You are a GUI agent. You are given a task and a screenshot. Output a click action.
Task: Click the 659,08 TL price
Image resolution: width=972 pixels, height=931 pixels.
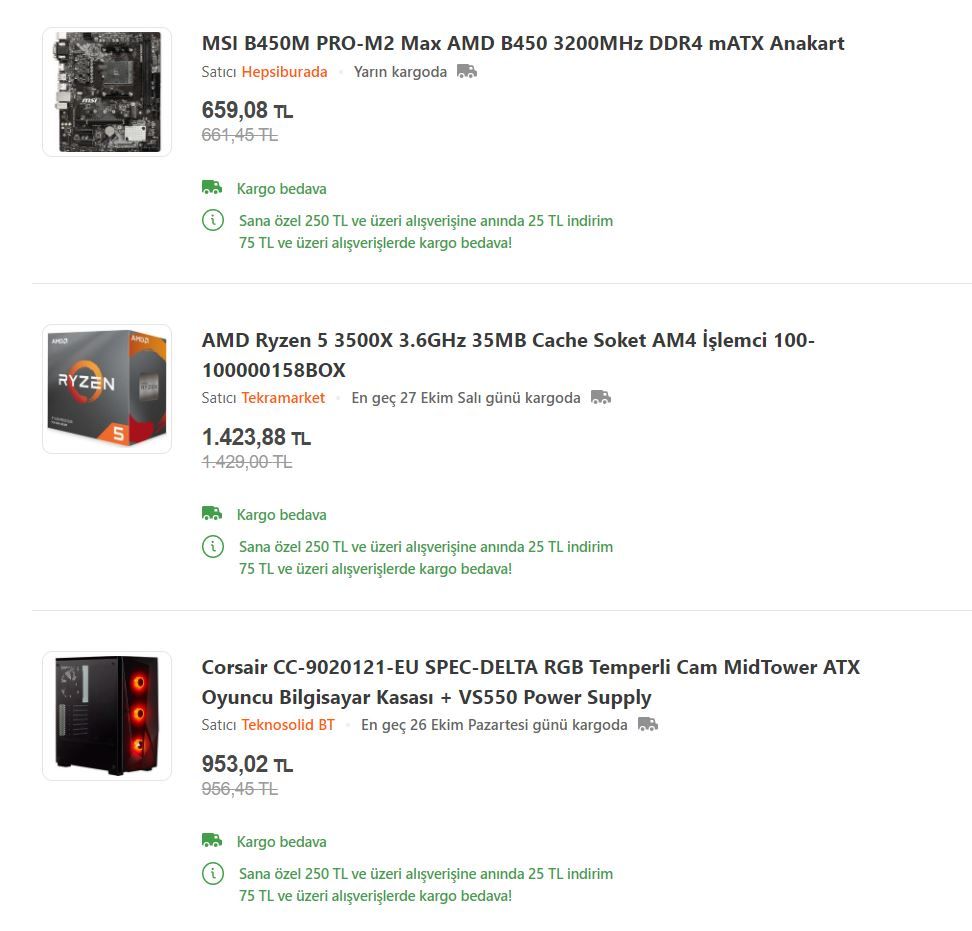point(247,110)
